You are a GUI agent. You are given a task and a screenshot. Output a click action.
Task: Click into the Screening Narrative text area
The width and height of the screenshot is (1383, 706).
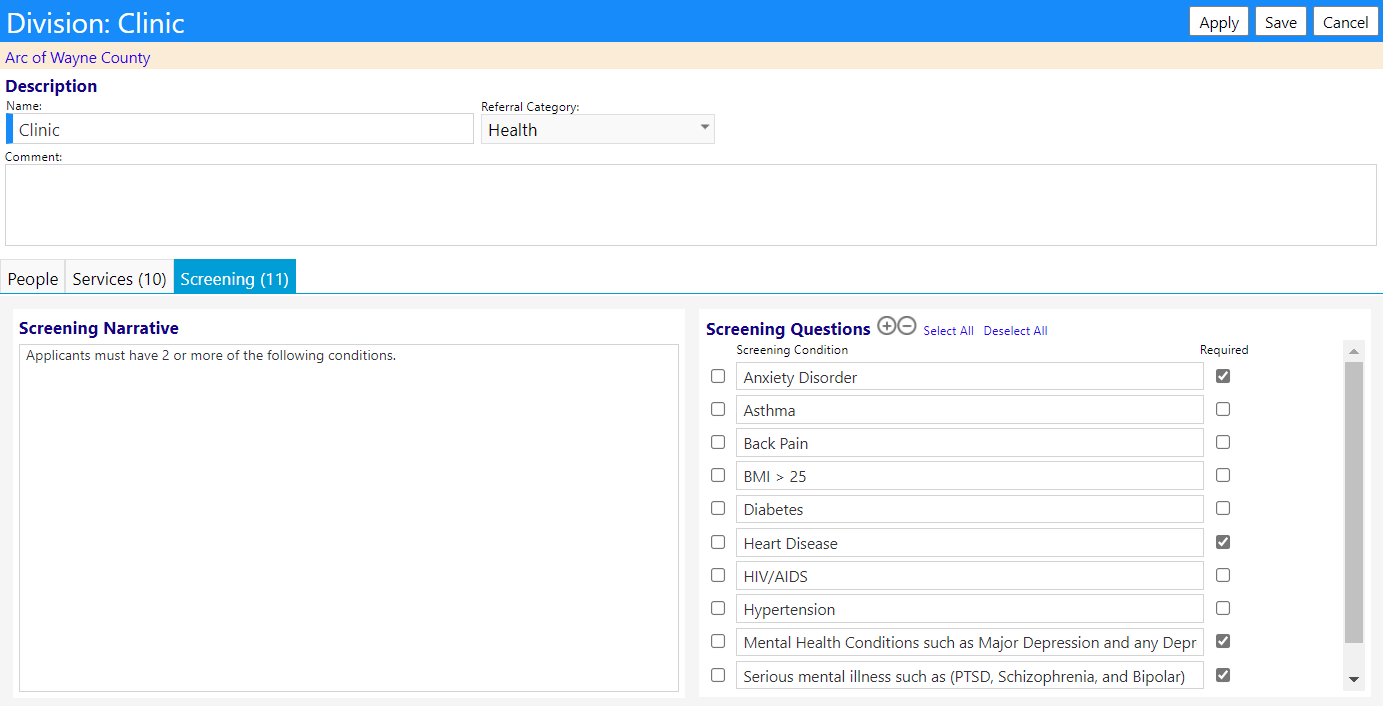[349, 518]
